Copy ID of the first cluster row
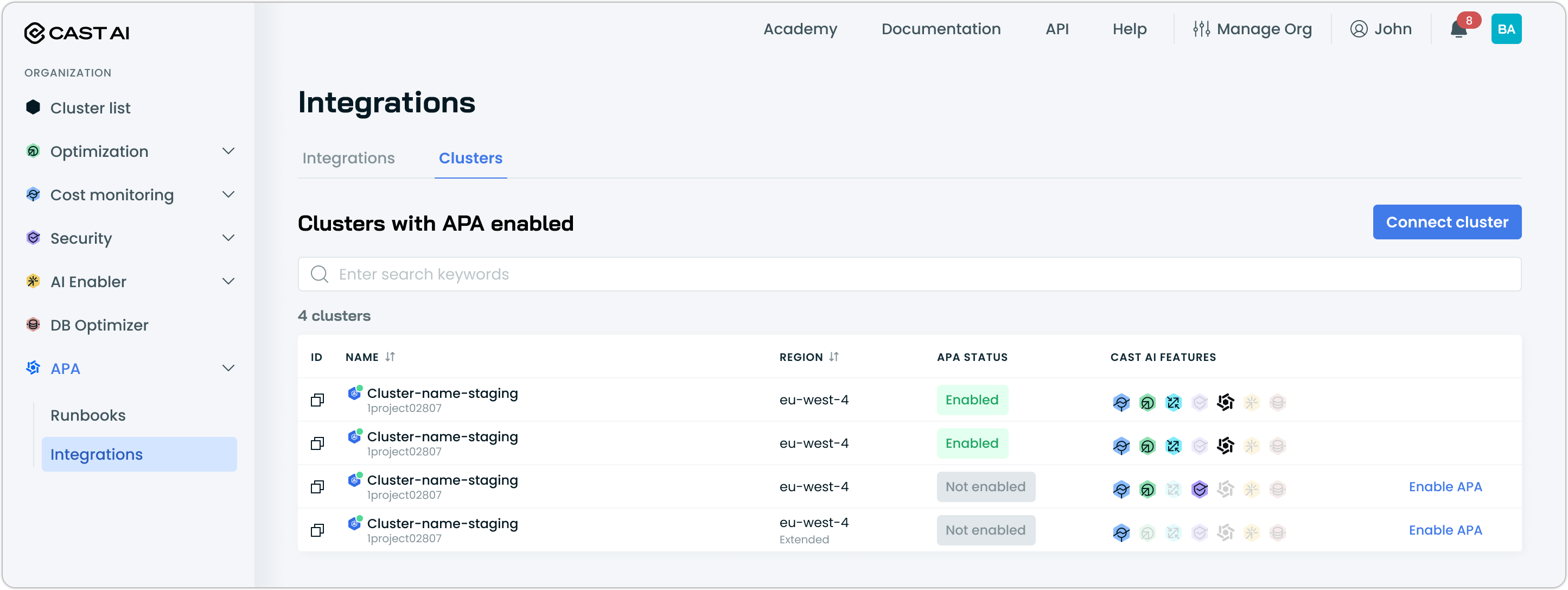The height and width of the screenshot is (590, 1568). [x=317, y=400]
